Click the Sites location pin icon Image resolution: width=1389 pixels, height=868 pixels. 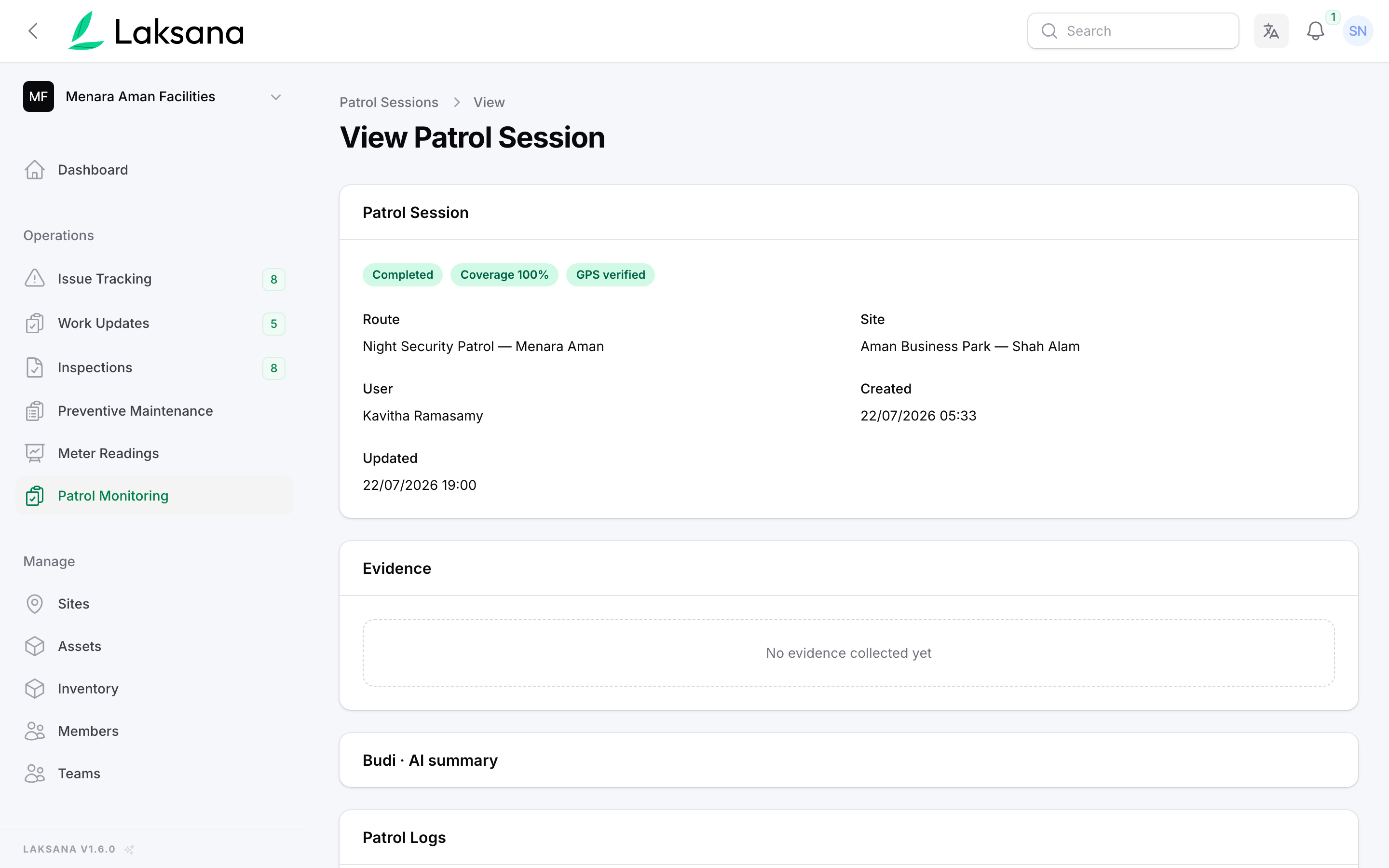tap(34, 604)
